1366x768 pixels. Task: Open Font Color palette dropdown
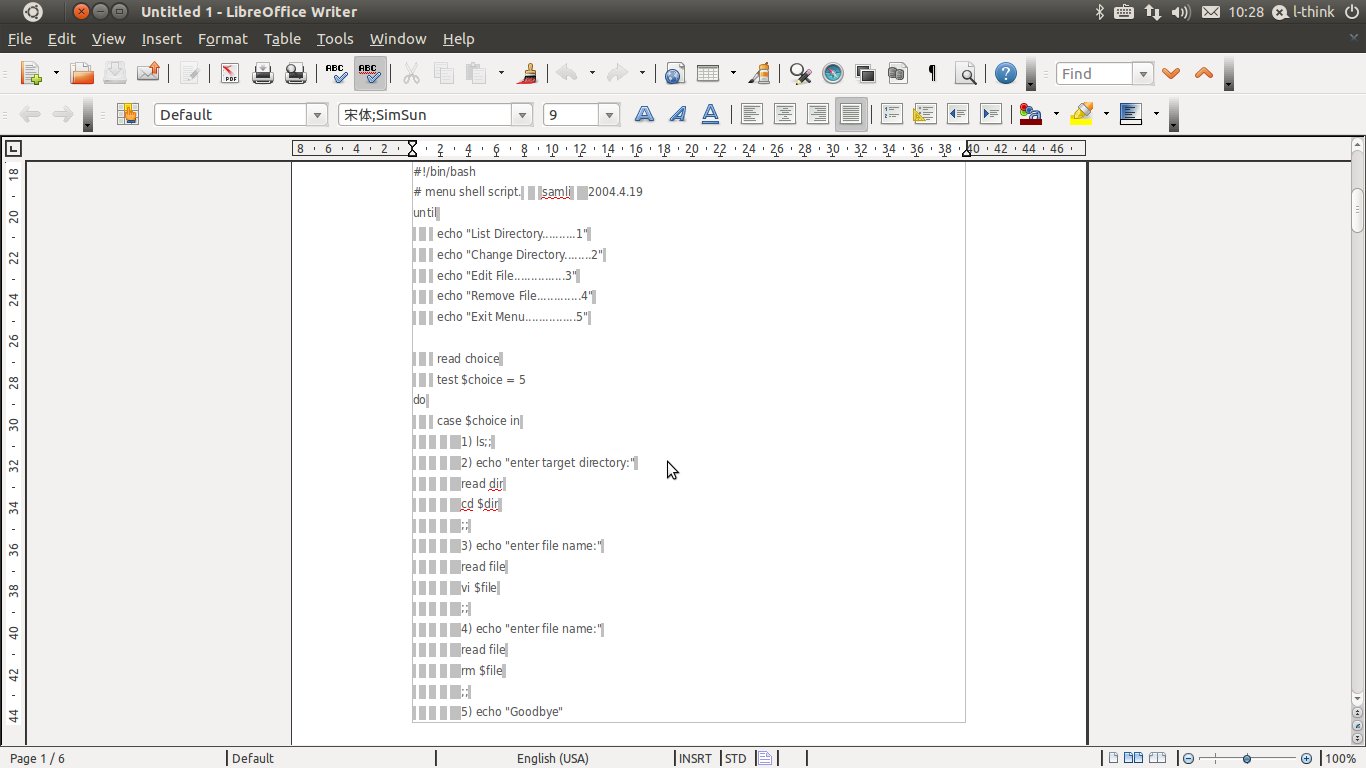(1056, 114)
